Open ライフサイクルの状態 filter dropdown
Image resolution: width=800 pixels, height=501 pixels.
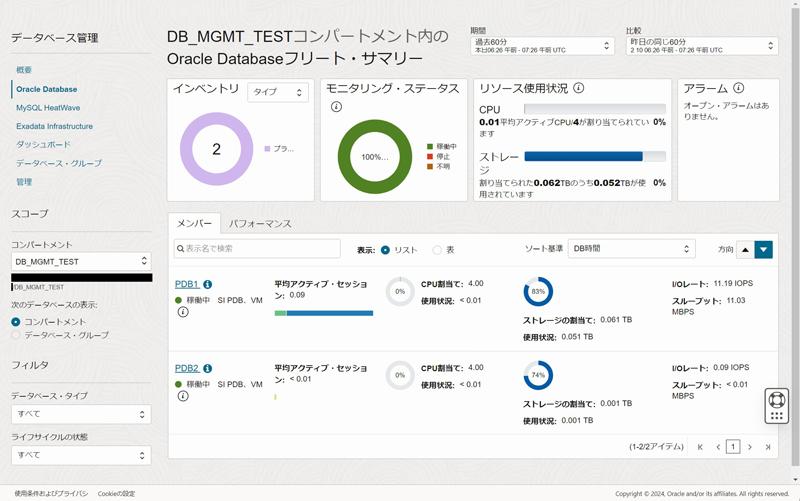tap(81, 455)
